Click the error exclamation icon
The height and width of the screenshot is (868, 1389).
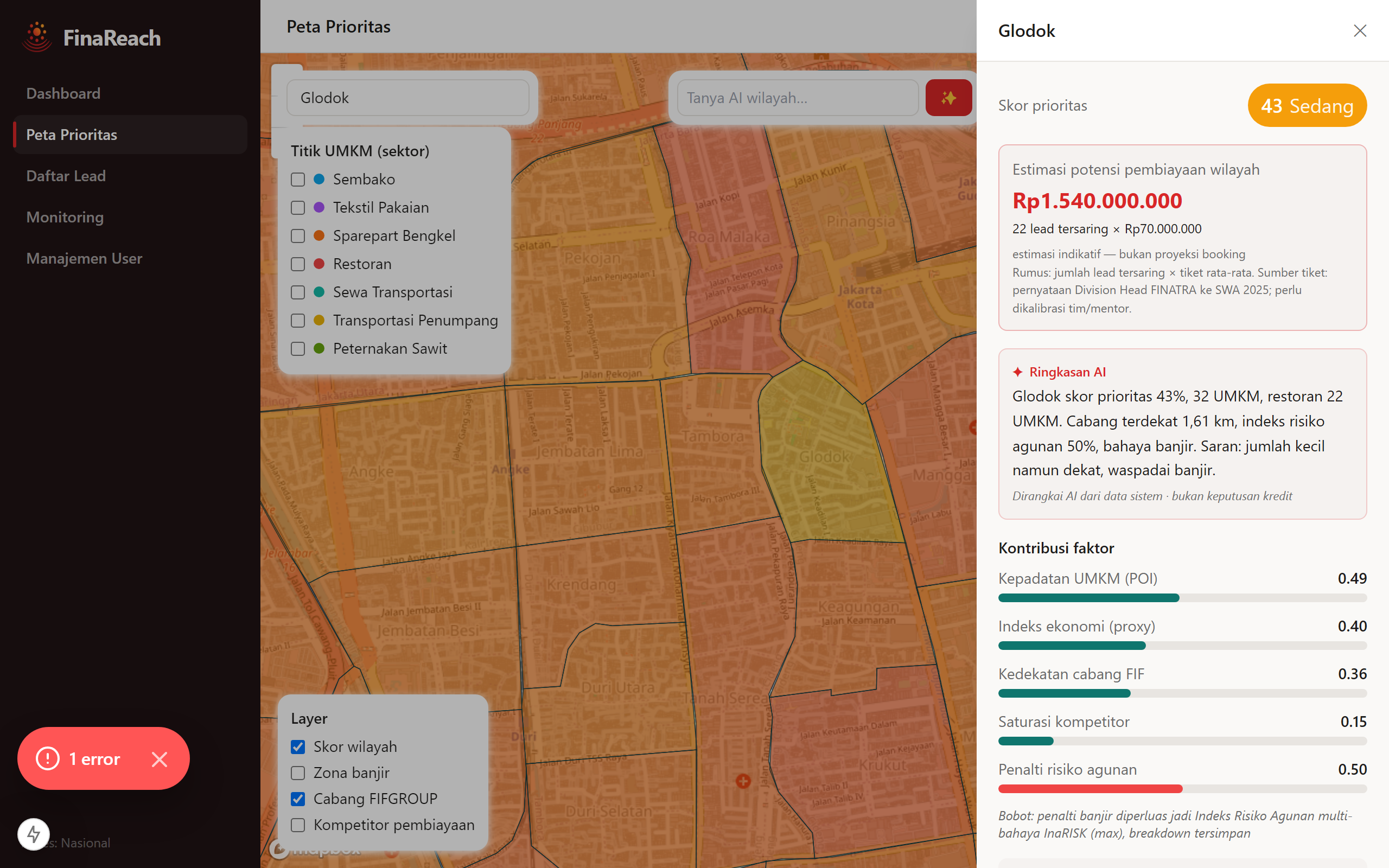[x=48, y=758]
